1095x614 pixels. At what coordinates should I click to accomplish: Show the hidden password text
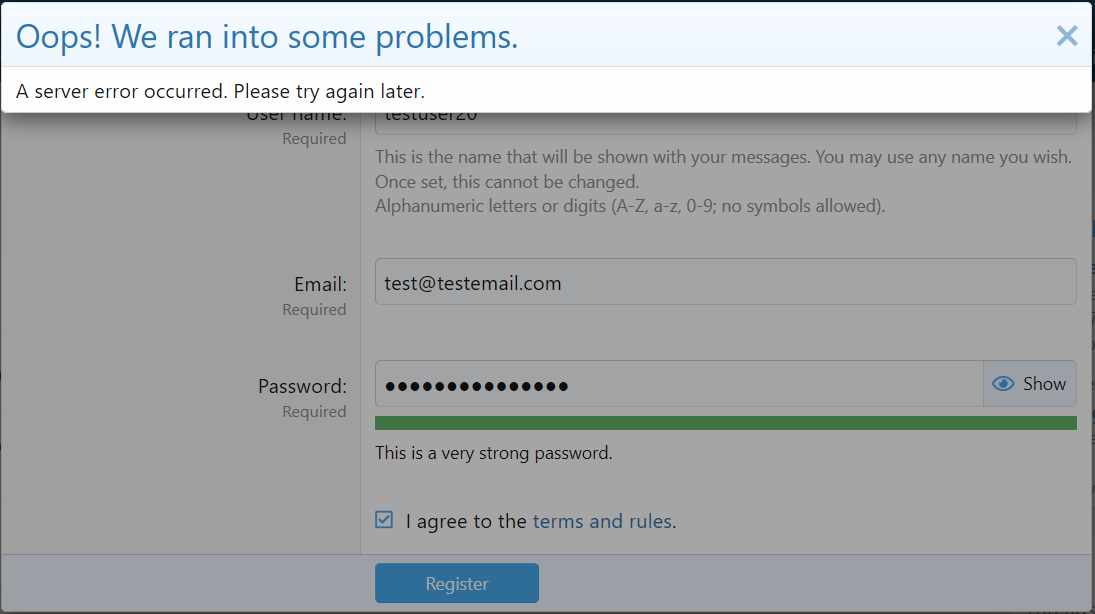[1029, 383]
